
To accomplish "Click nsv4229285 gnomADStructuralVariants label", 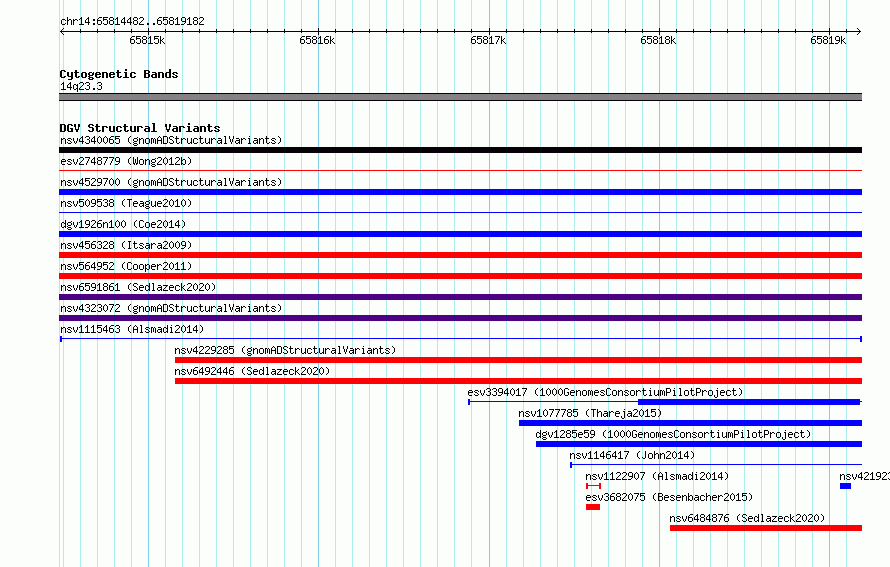I will 285,350.
